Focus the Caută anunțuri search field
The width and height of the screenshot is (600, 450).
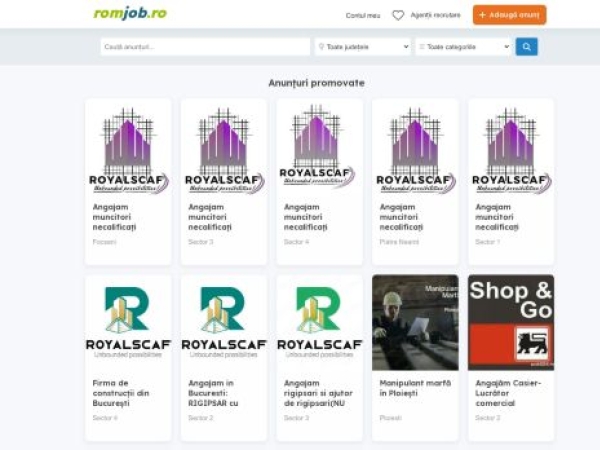click(x=205, y=47)
